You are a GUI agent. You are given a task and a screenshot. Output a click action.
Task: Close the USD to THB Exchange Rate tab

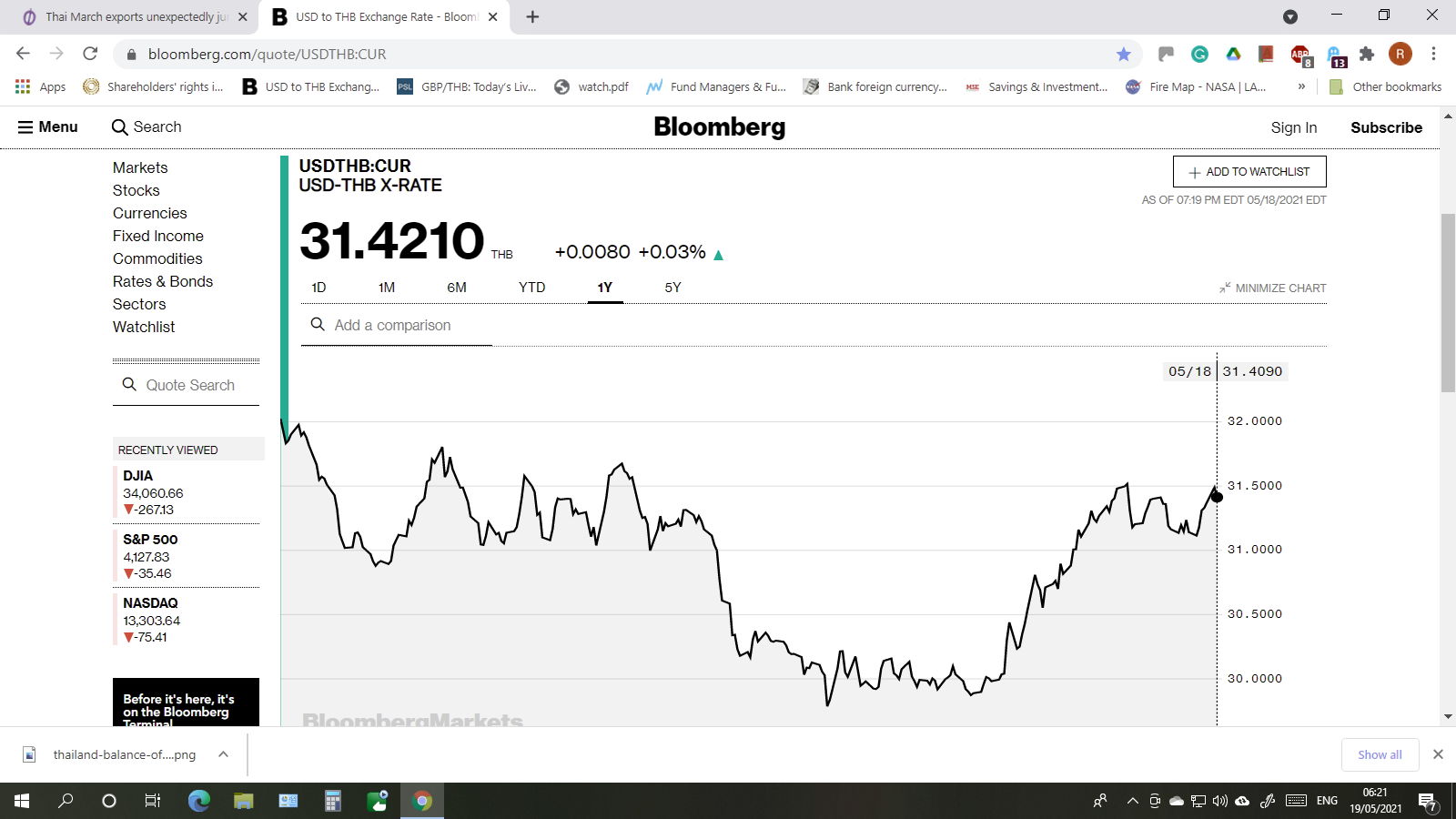coord(492,17)
